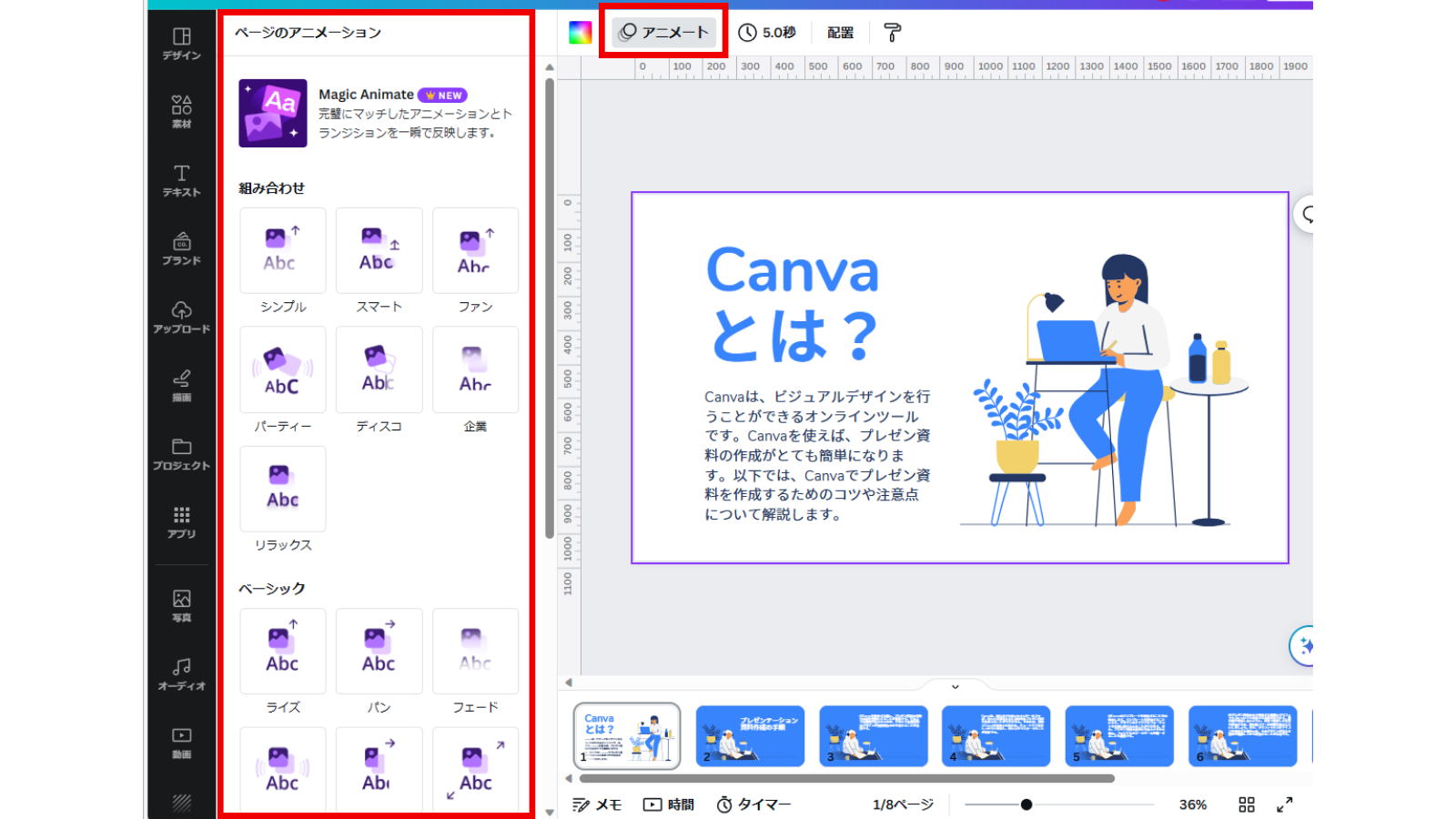Open the タイマー timer
The image size is (1456, 819).
(753, 804)
